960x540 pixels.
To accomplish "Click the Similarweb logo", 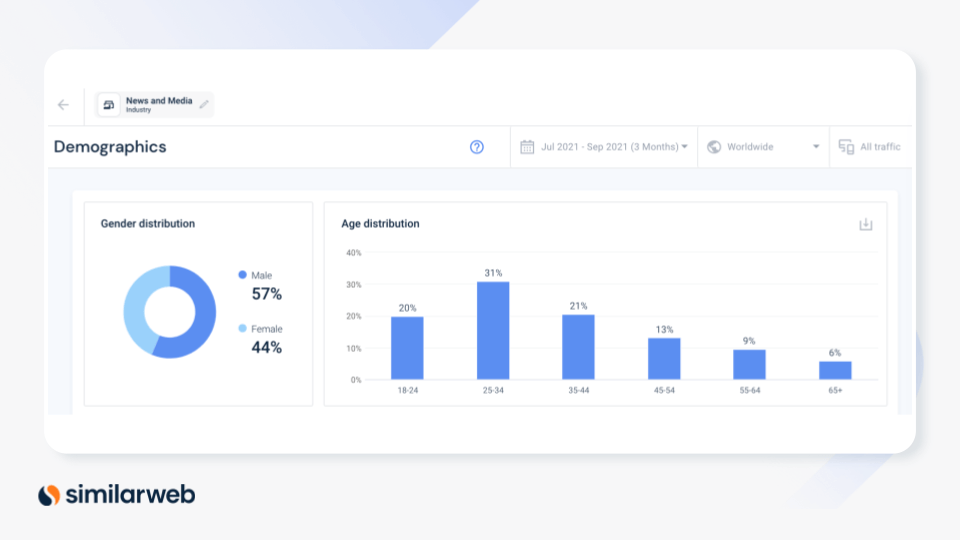I will 117,495.
